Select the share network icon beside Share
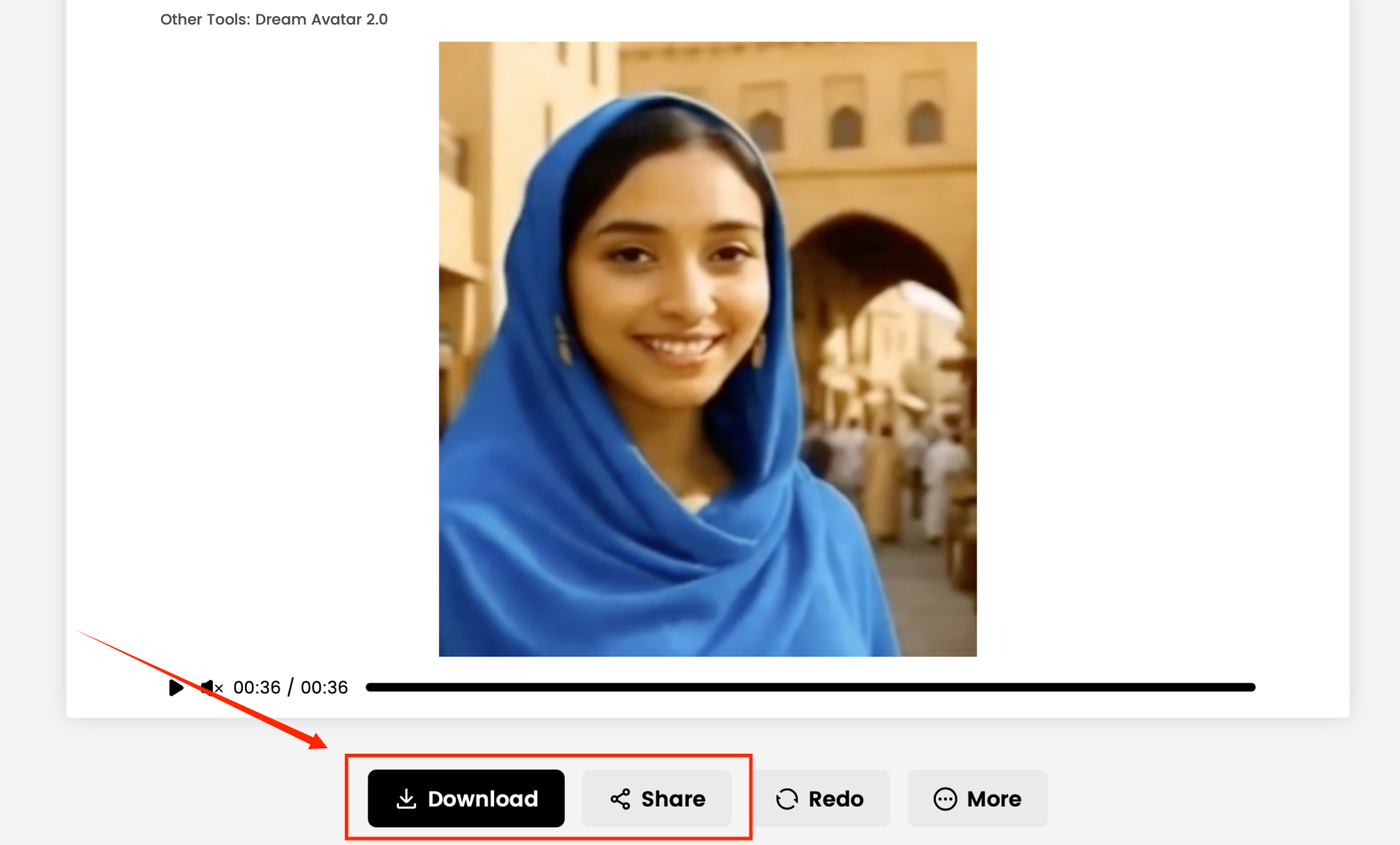Screen dimensions: 1400x845 [x=620, y=799]
